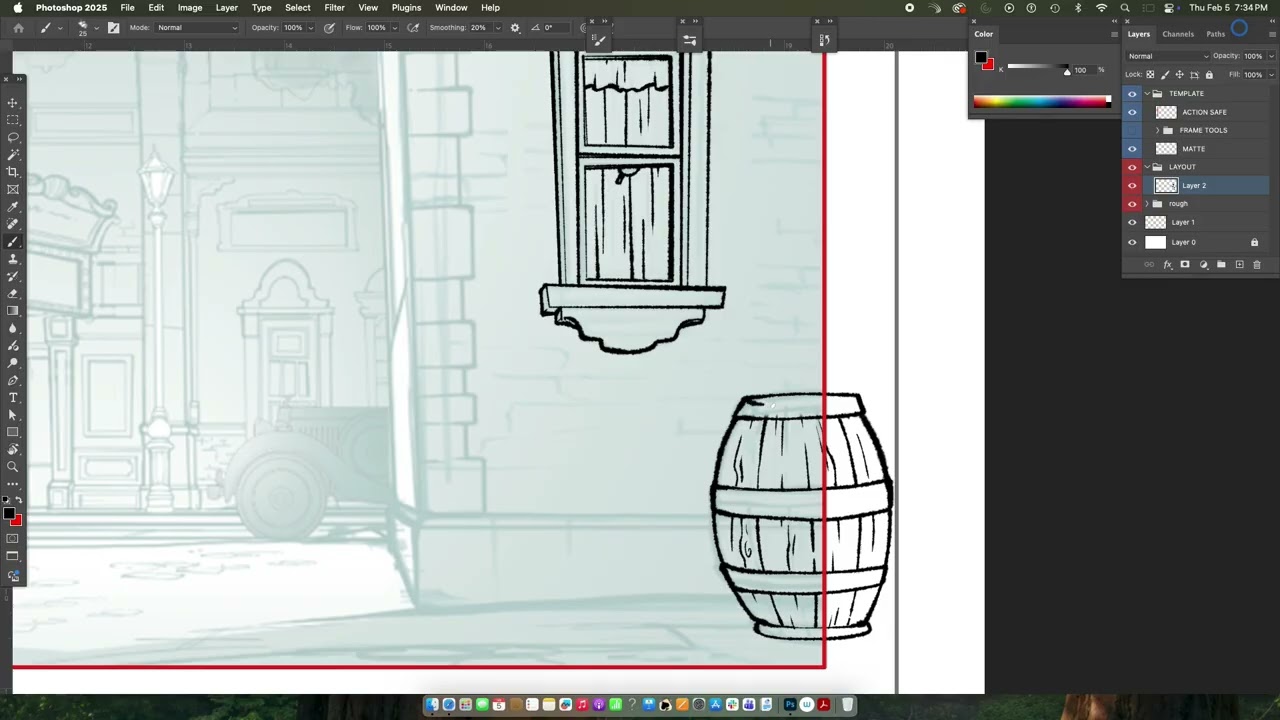
Task: Open layer Opacity dropdown arrow
Action: [1271, 56]
